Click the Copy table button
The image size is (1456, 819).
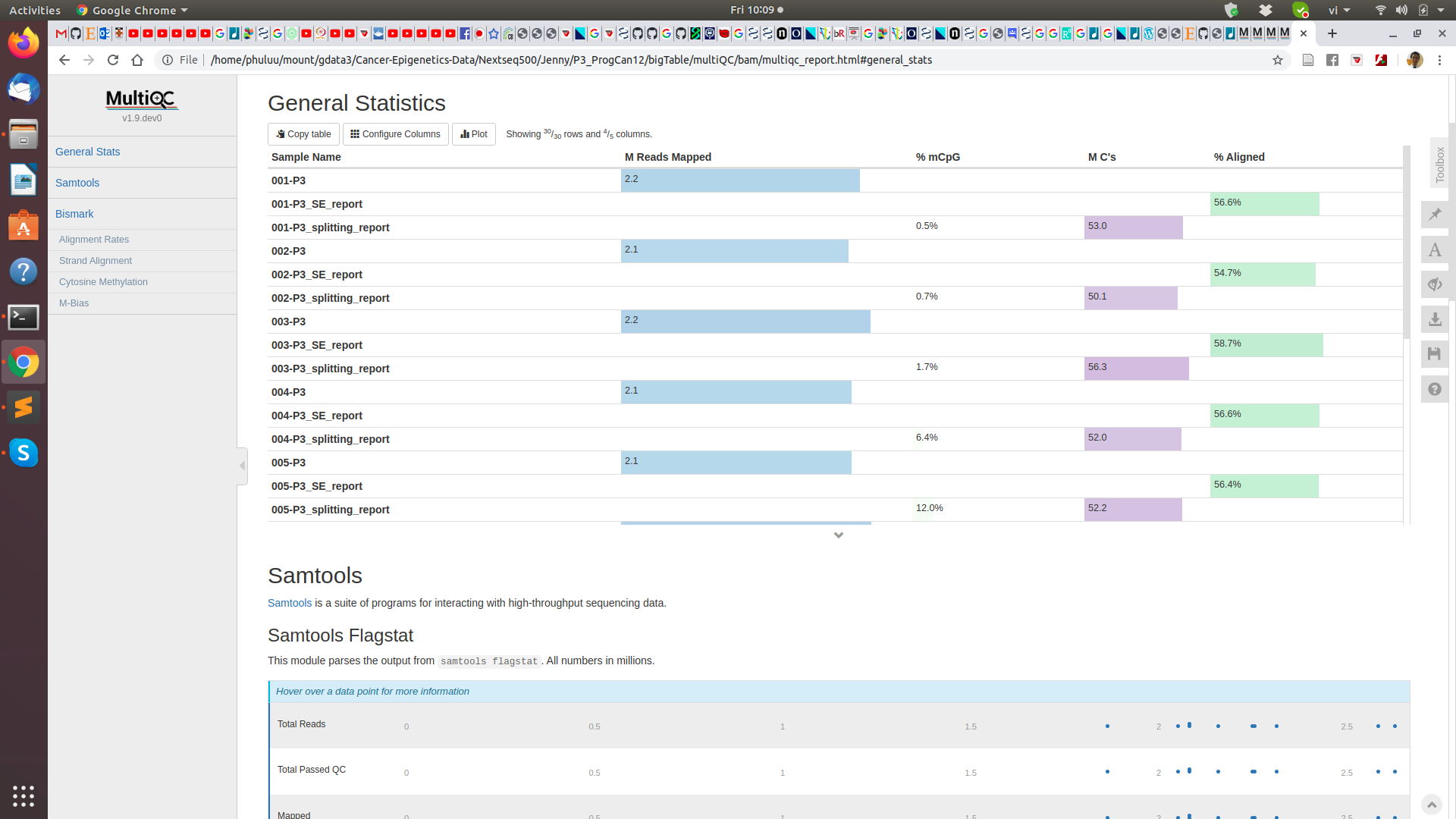click(x=303, y=133)
